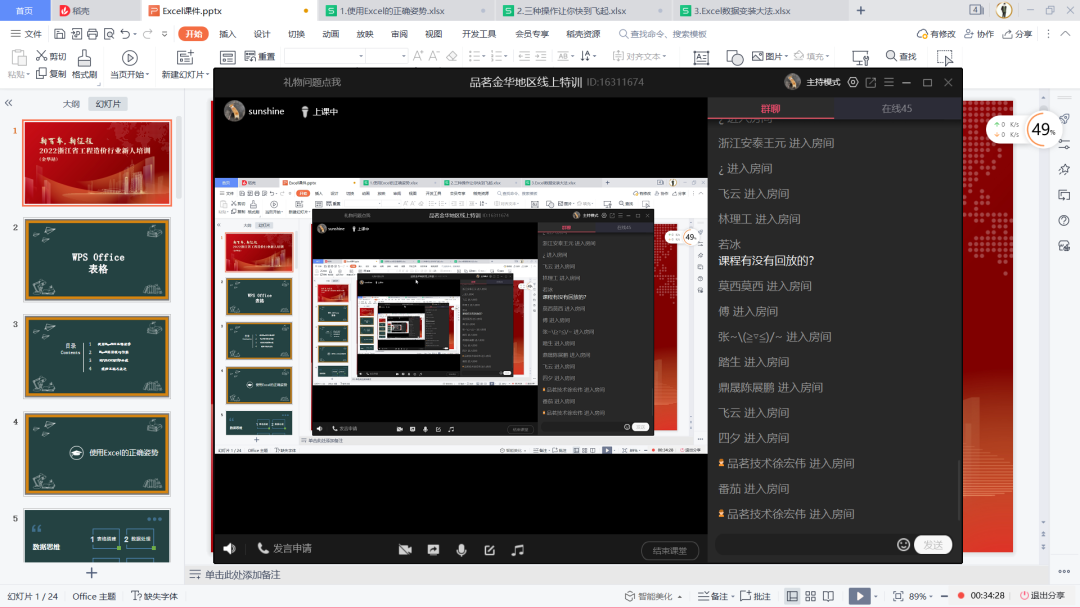Click the chat message input field

(806, 545)
